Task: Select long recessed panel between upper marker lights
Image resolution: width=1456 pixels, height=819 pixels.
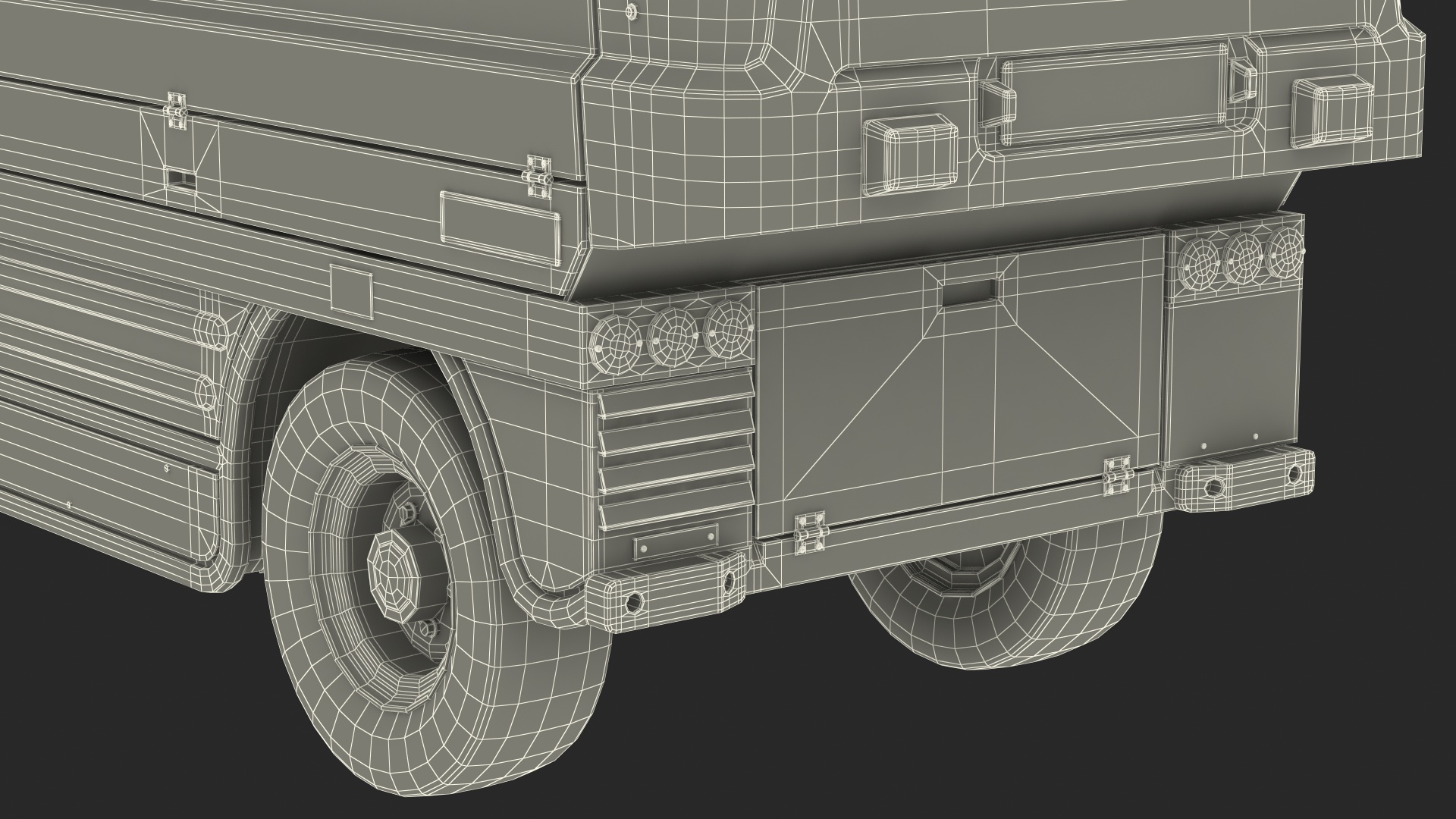Action: click(x=1115, y=95)
